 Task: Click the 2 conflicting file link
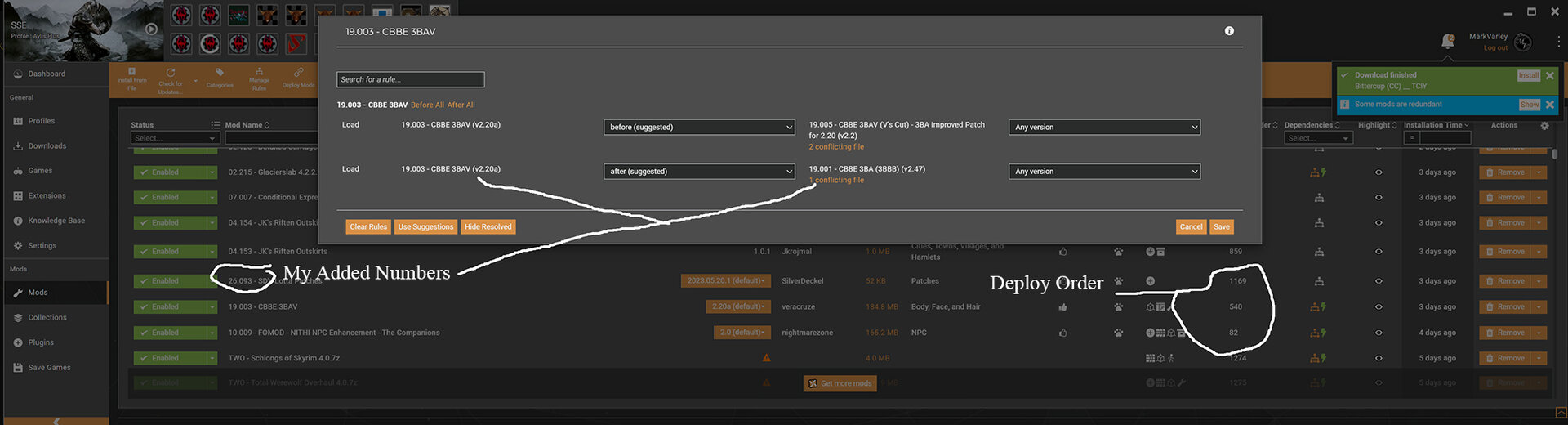click(836, 147)
